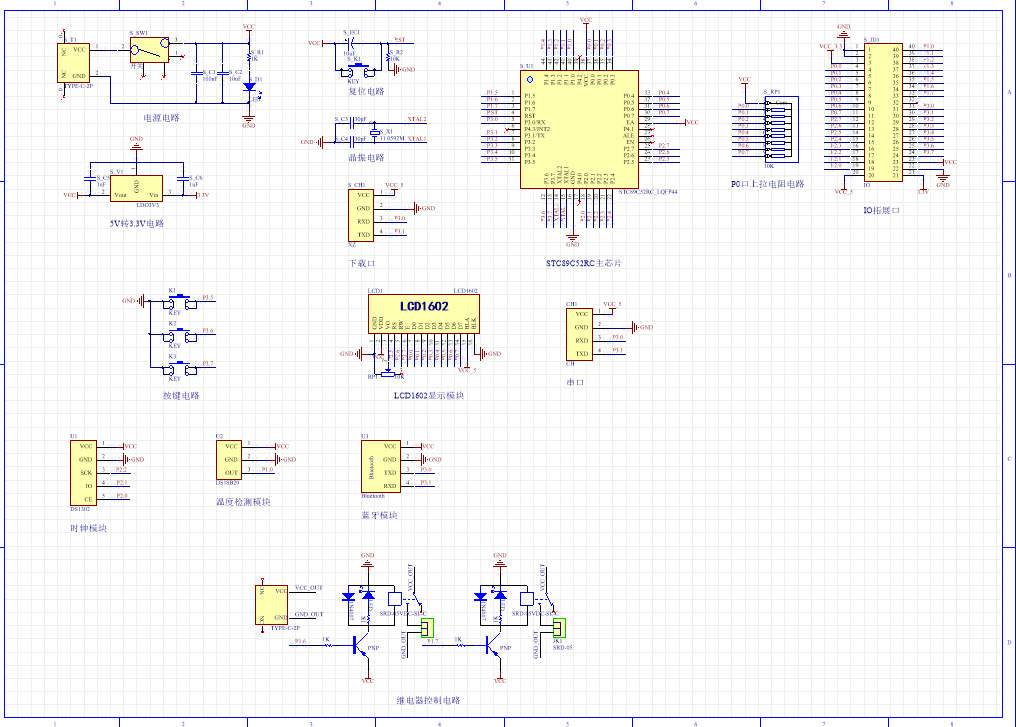
Task: Click the S_CH1 download port connector
Action: pos(361,215)
